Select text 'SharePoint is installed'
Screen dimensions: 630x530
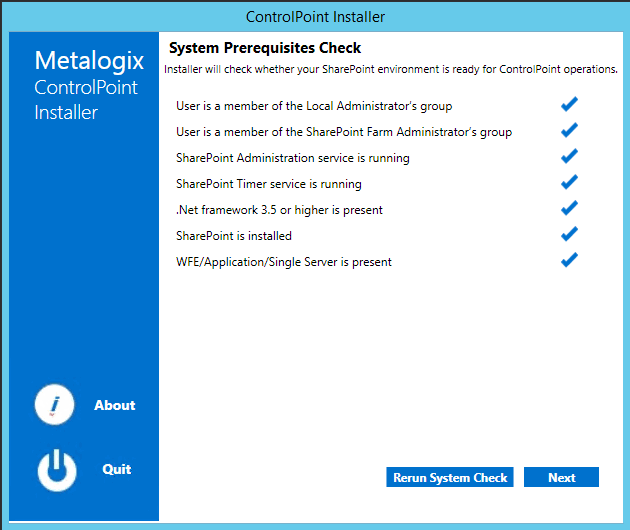(x=234, y=236)
